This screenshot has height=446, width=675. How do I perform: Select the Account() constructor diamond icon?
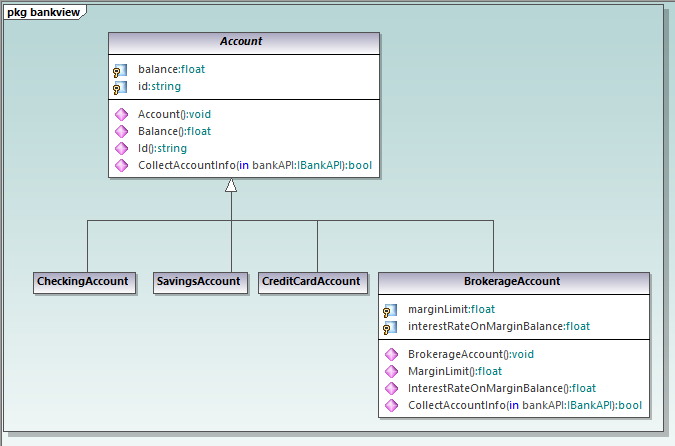pos(121,115)
